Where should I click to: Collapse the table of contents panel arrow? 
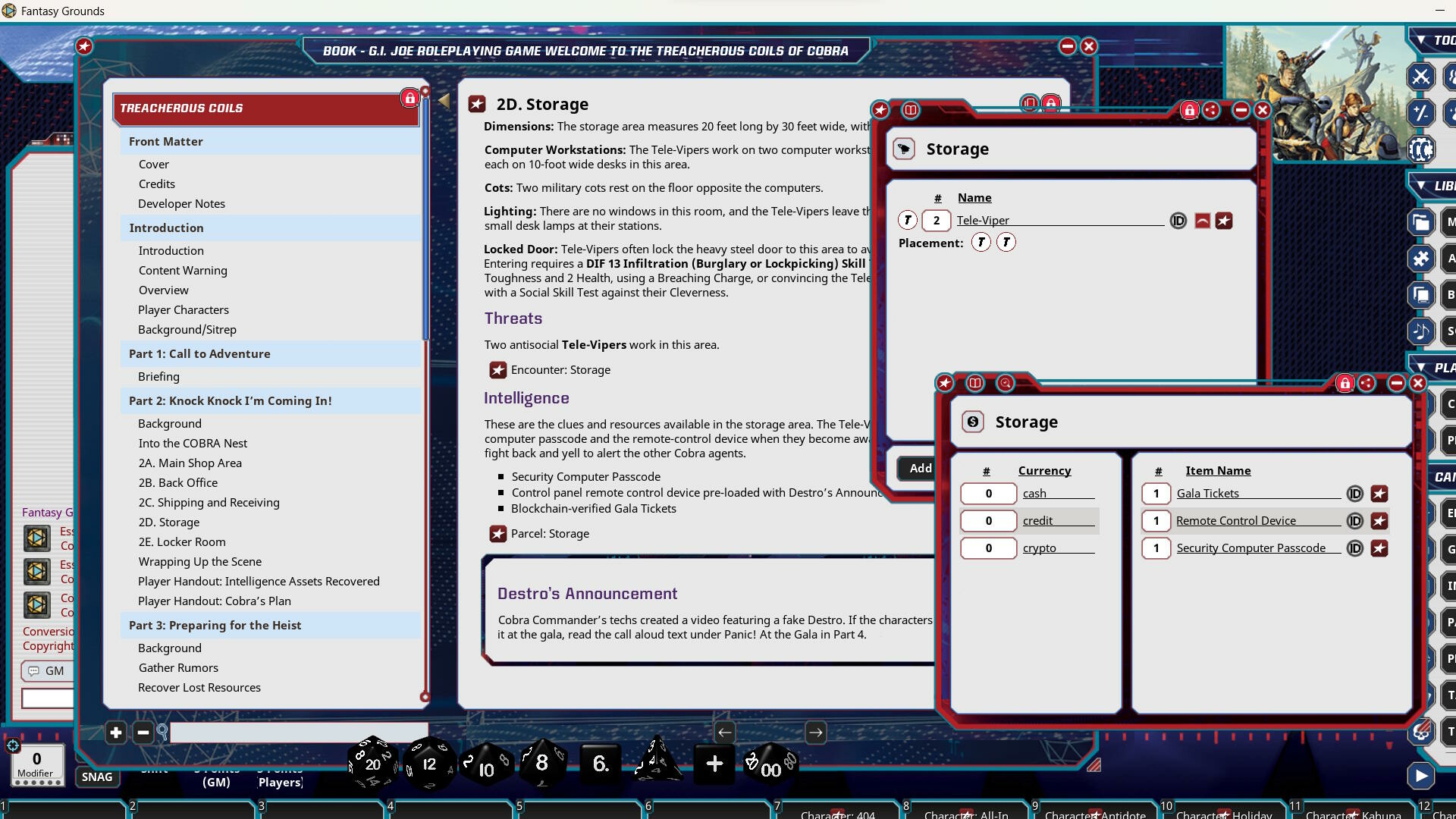[x=444, y=101]
